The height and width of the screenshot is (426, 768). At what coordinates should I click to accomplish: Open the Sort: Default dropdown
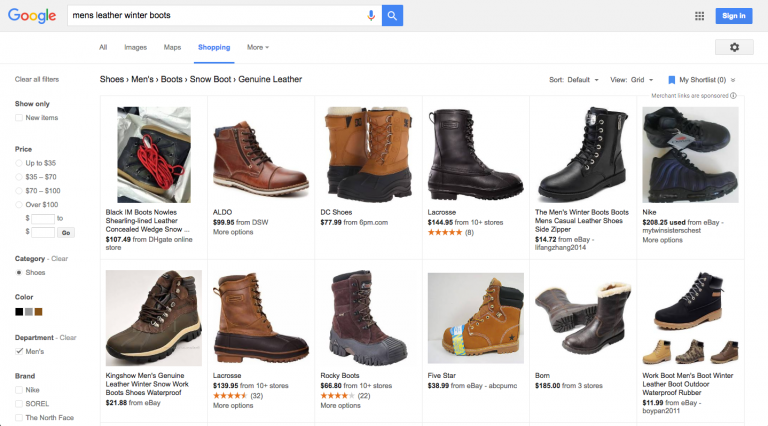pyautogui.click(x=574, y=79)
